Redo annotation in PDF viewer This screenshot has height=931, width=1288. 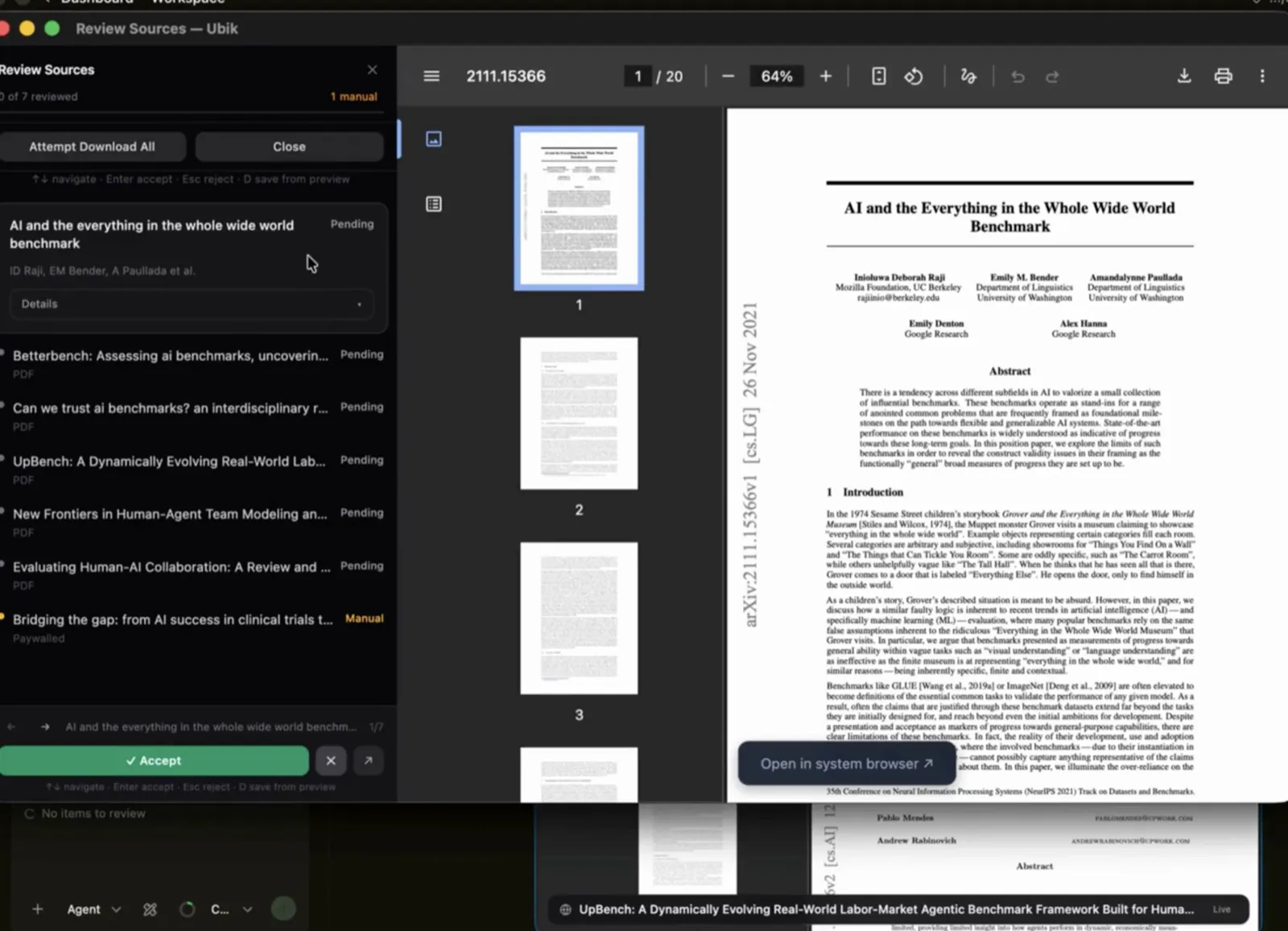pyautogui.click(x=1052, y=77)
